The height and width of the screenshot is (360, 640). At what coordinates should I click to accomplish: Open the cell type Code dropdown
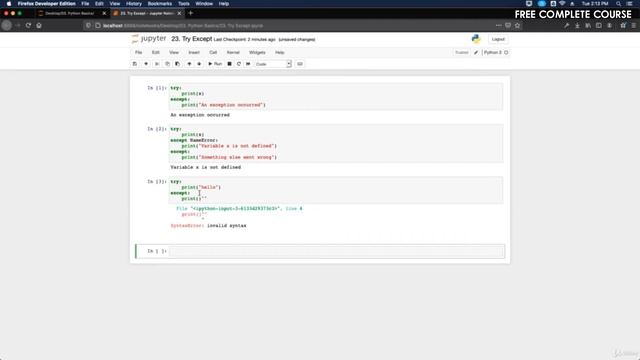pos(273,64)
